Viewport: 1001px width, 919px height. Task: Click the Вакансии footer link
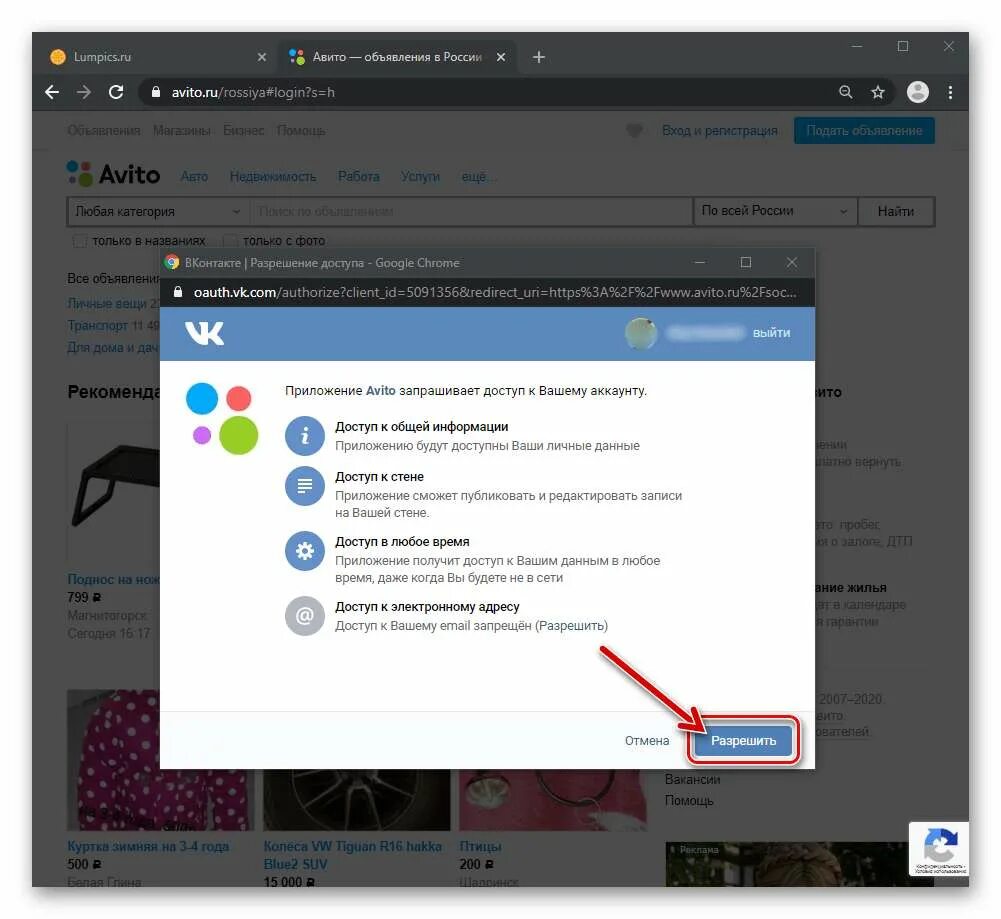point(692,779)
